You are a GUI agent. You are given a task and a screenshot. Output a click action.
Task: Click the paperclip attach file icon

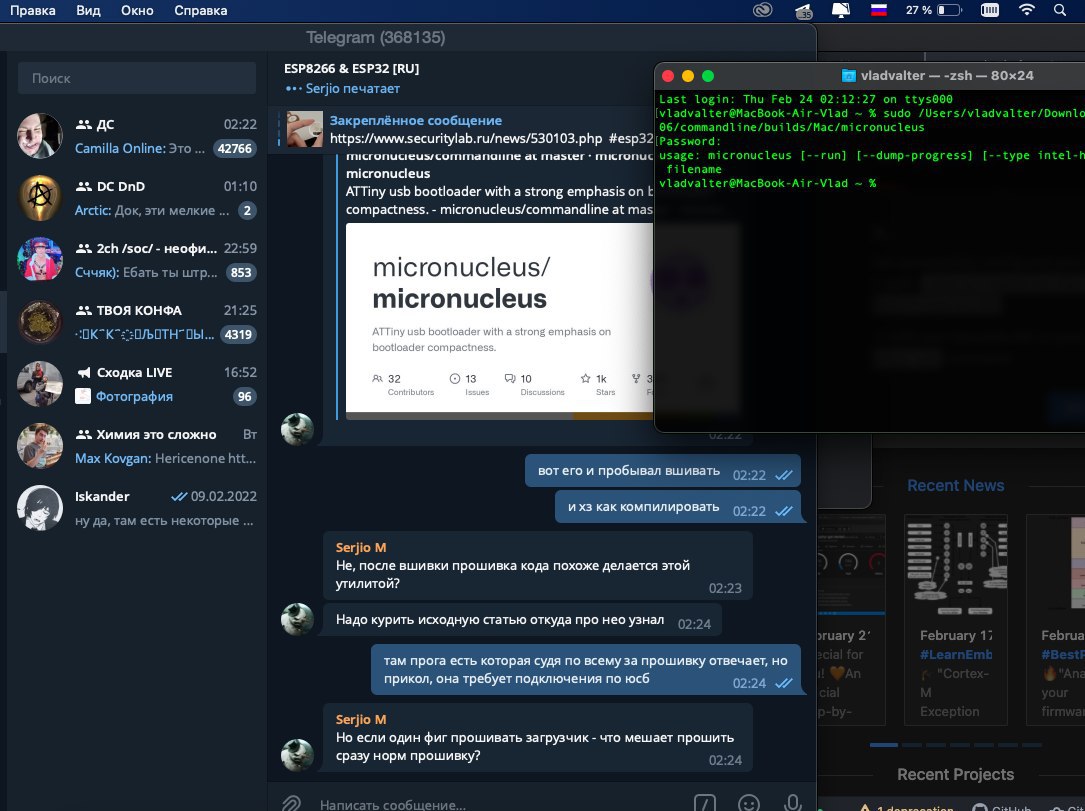click(291, 804)
